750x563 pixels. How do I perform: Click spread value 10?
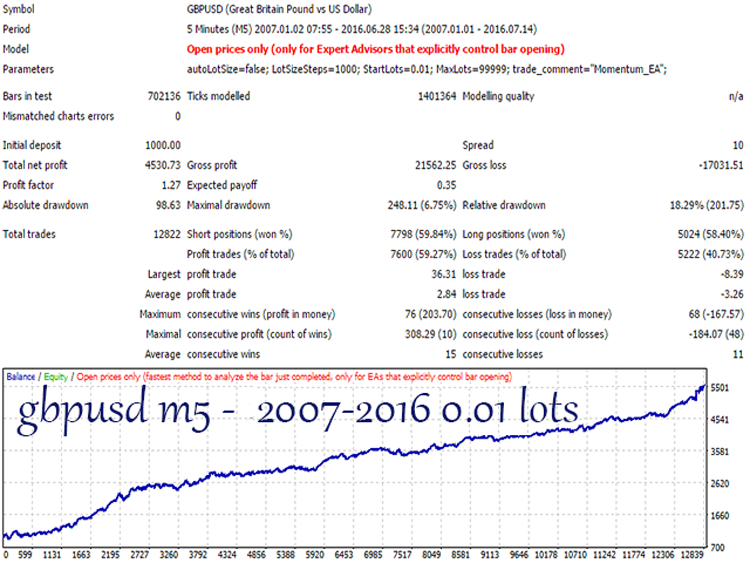[x=738, y=145]
